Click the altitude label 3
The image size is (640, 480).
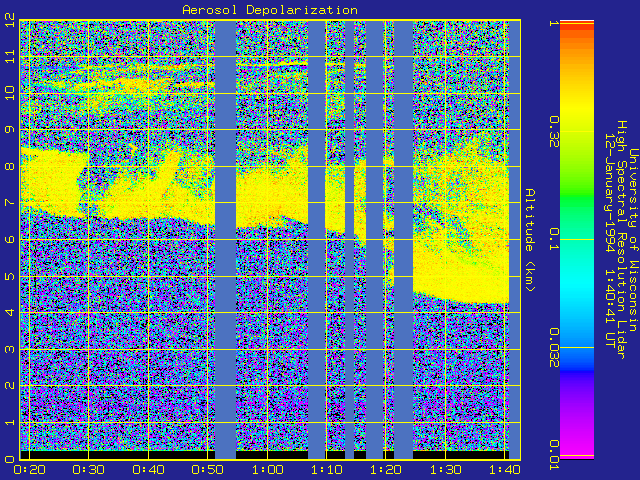pos(10,349)
